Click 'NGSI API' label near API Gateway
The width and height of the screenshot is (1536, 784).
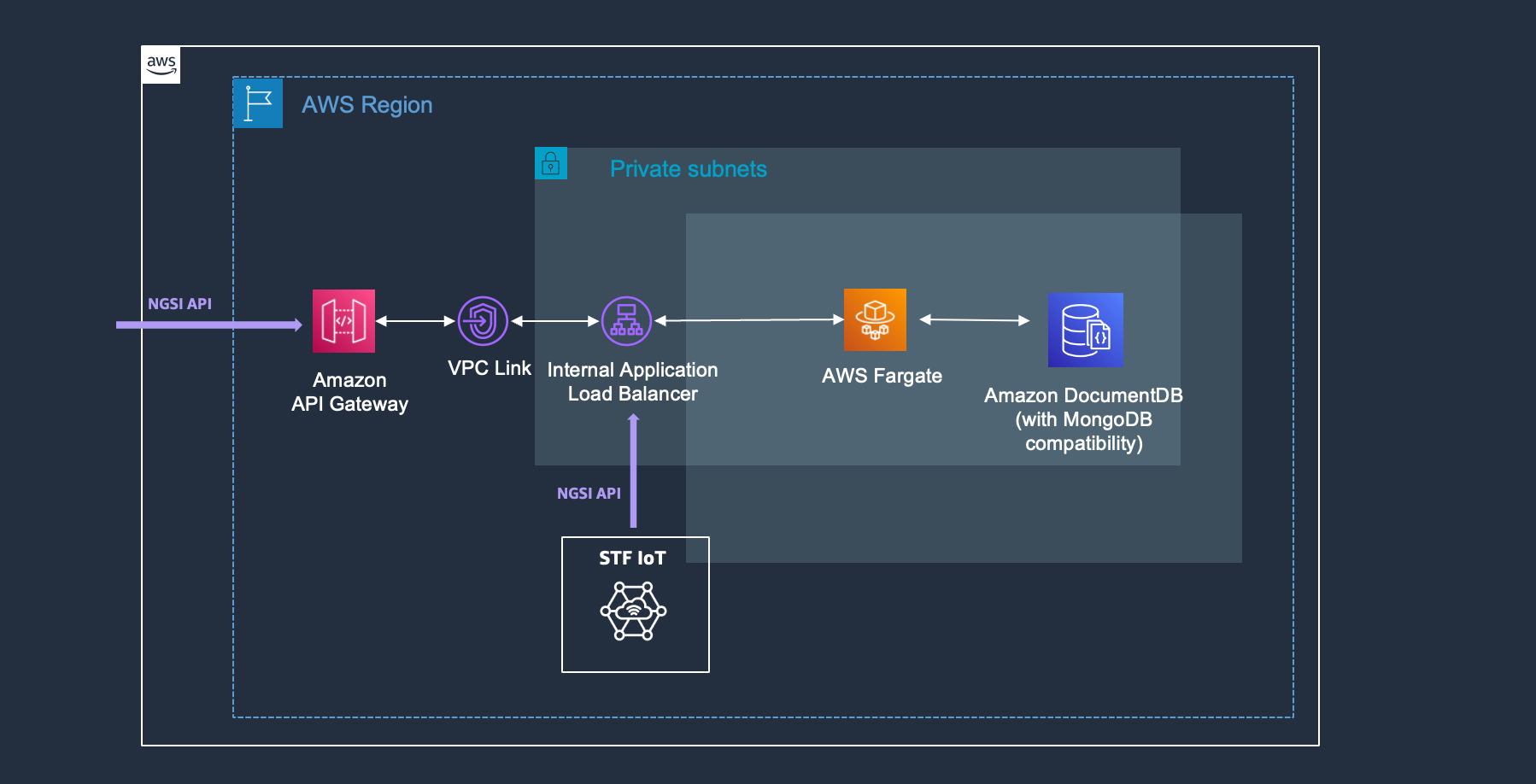pos(179,304)
